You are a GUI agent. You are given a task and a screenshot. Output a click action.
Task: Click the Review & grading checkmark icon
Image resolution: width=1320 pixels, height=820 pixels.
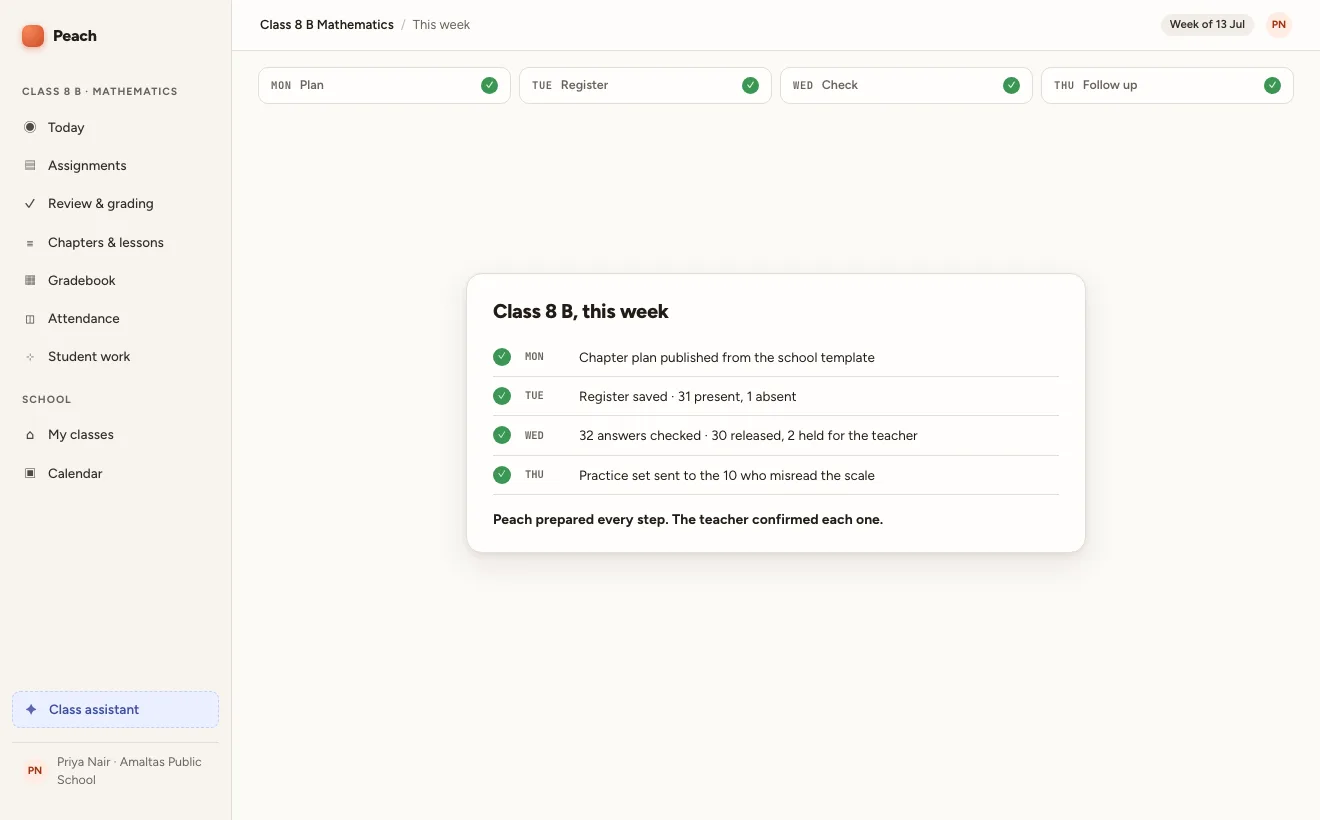pos(30,203)
